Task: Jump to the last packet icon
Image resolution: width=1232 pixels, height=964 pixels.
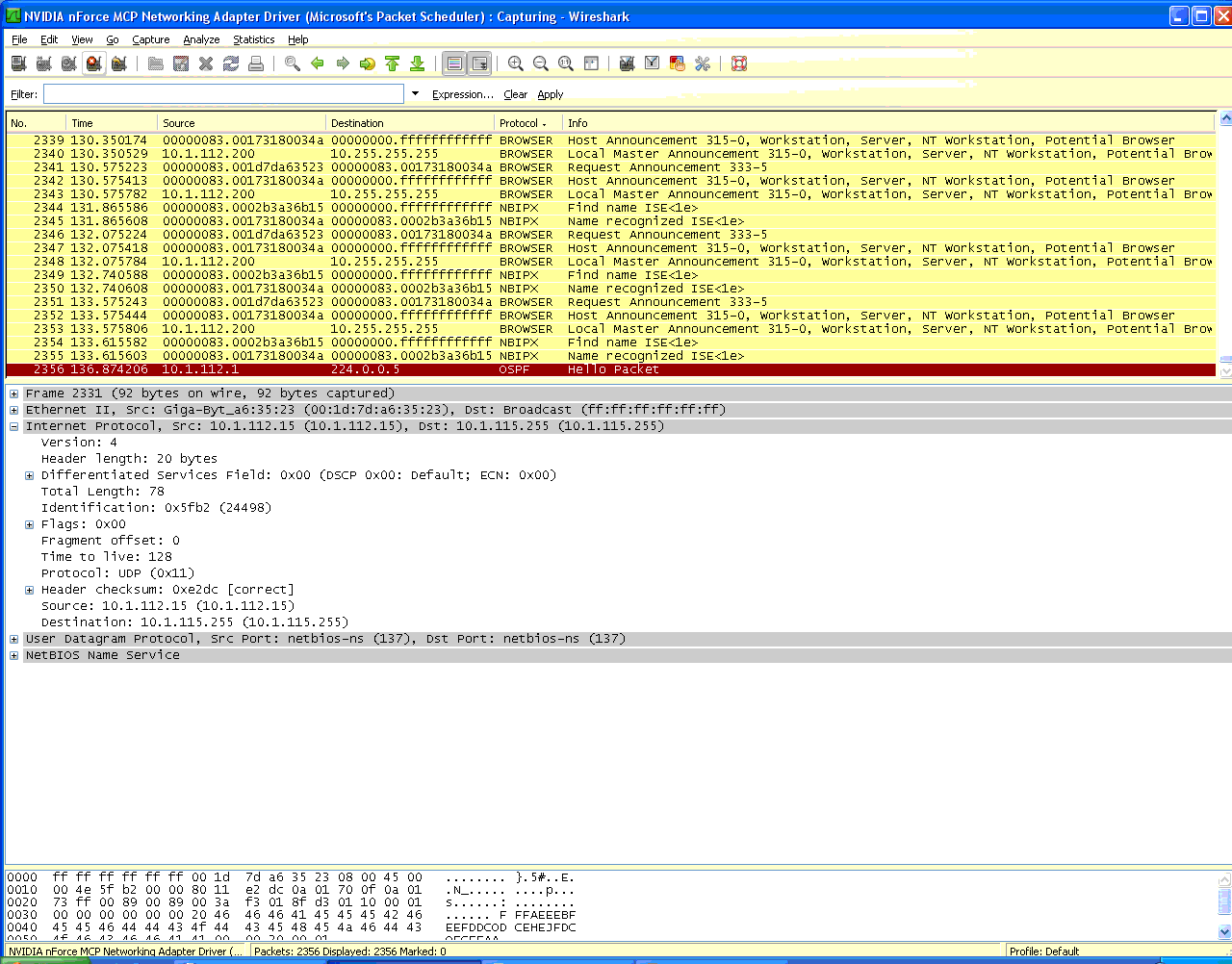Action: pyautogui.click(x=417, y=63)
